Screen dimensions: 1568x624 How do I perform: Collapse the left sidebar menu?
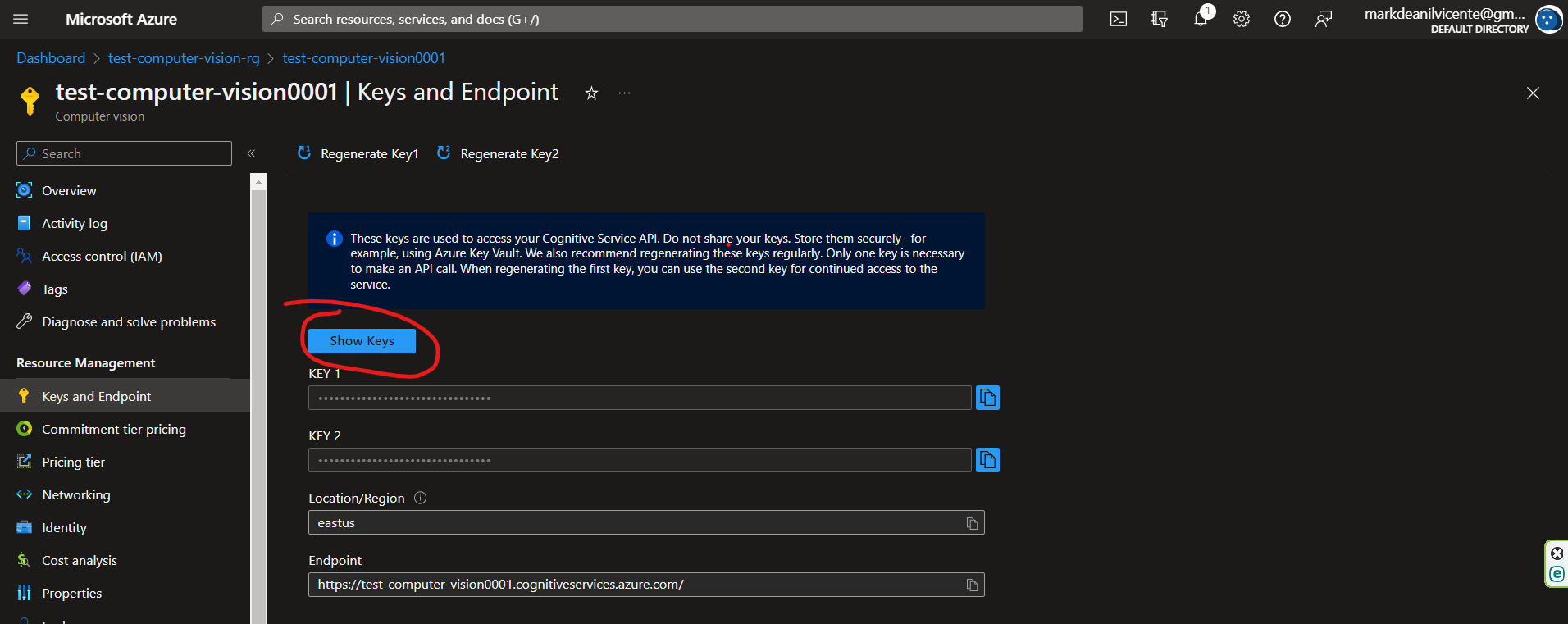252,153
